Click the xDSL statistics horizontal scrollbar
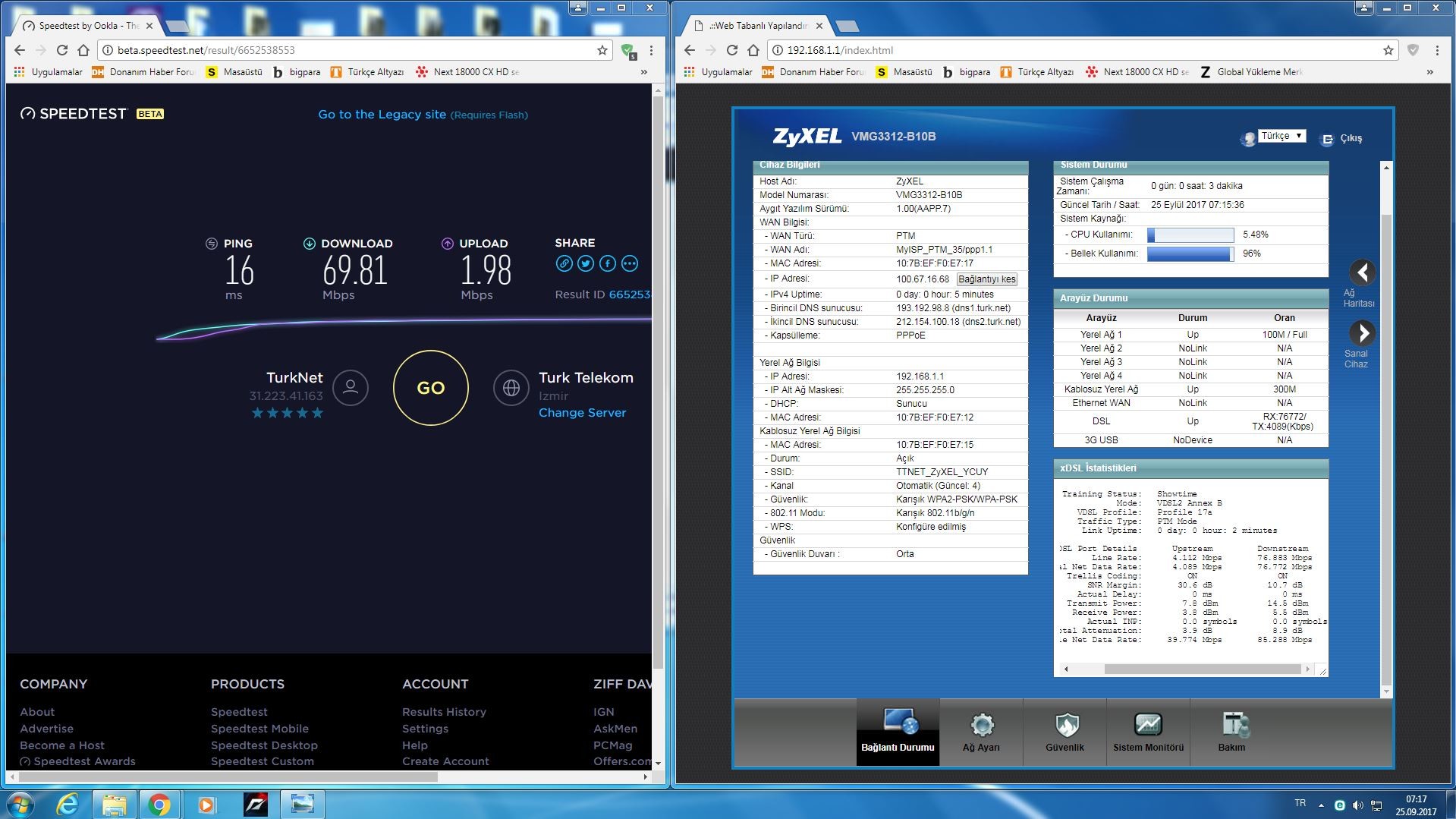Viewport: 1456px width, 819px height. tap(1203, 669)
